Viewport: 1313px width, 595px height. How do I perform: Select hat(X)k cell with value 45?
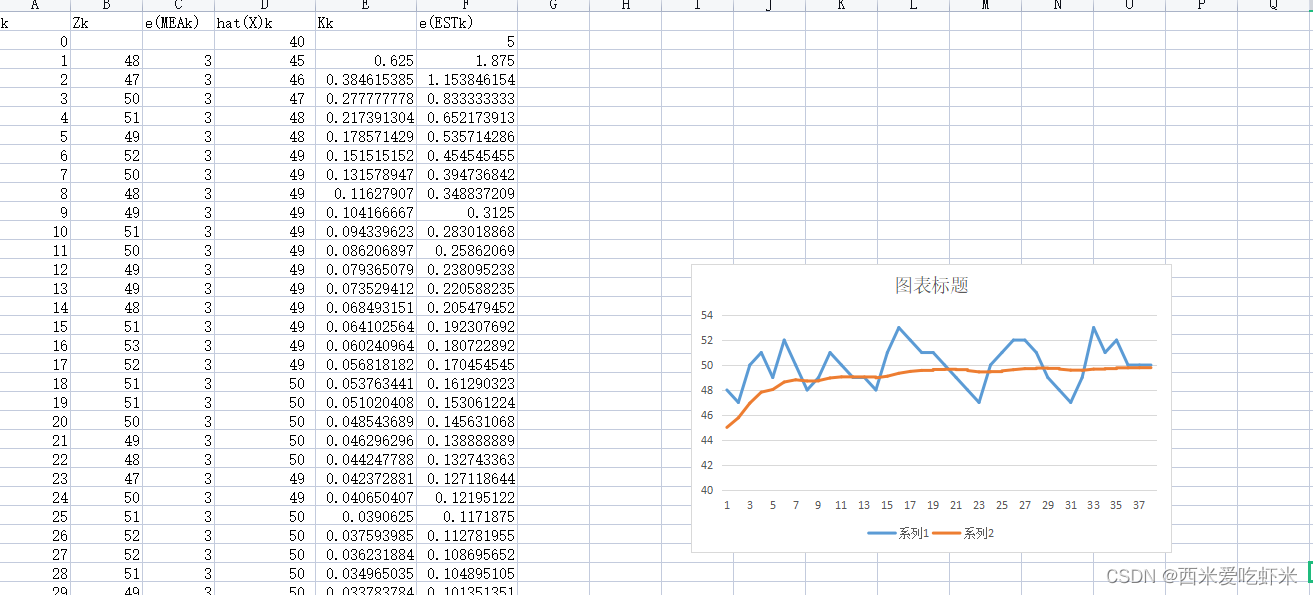[265, 60]
